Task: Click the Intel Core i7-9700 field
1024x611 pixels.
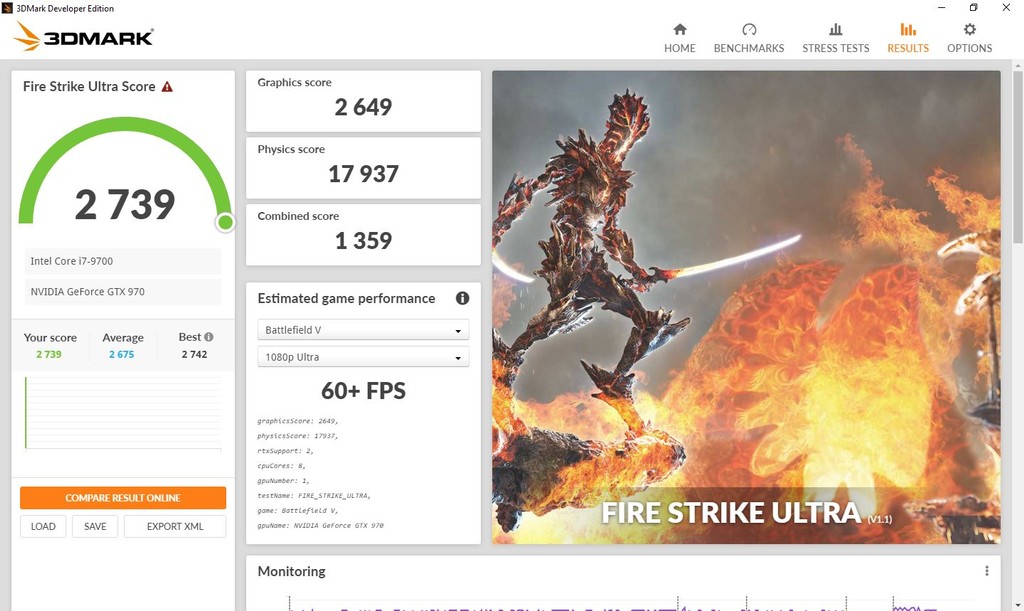Action: point(123,261)
